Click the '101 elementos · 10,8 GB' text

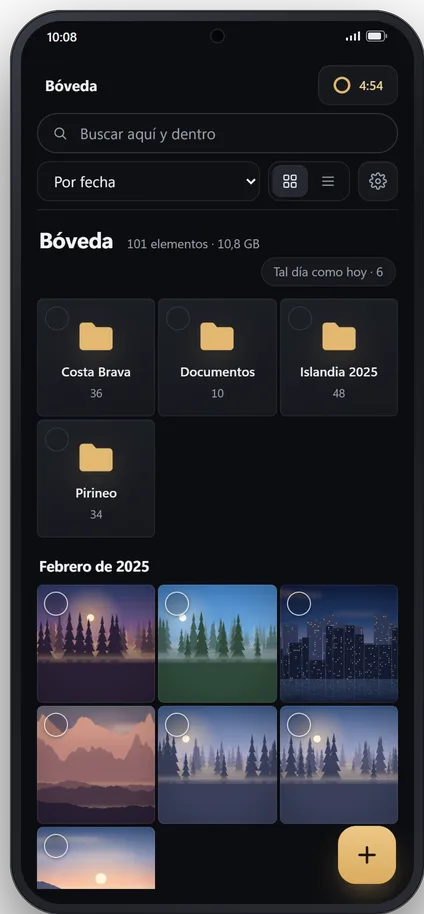point(194,244)
